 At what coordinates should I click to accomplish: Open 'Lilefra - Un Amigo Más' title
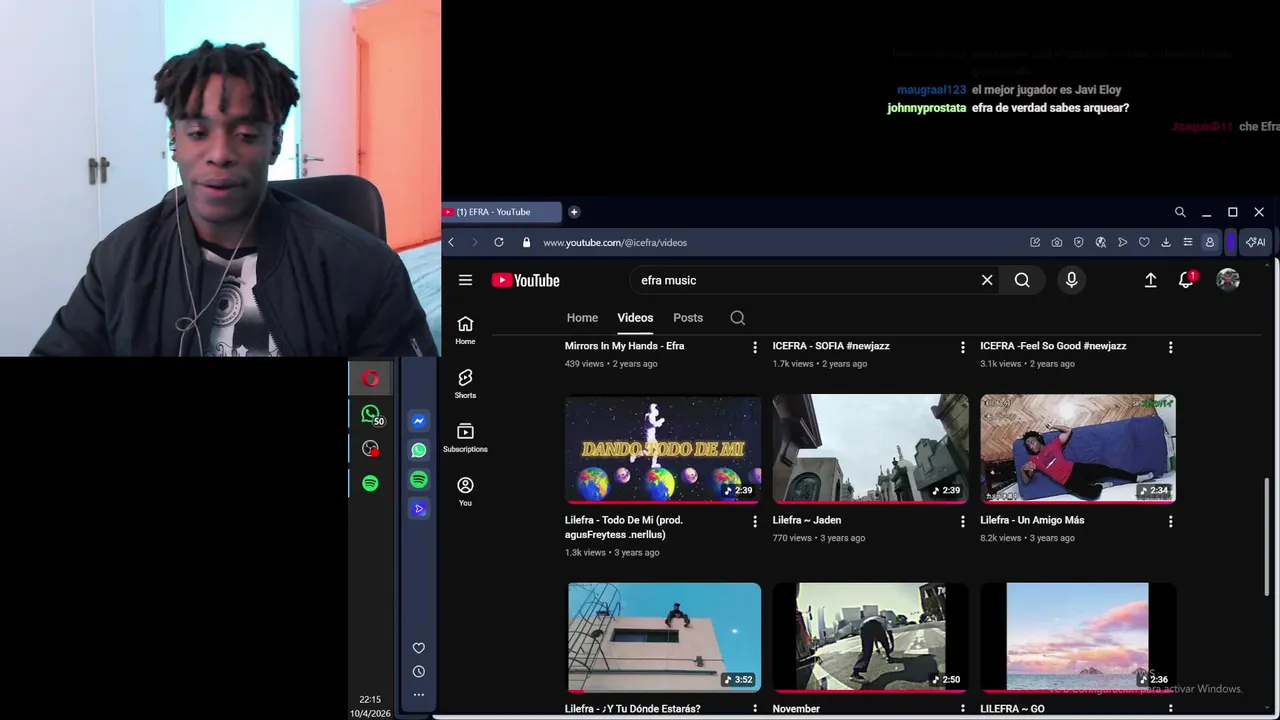pyautogui.click(x=1032, y=520)
